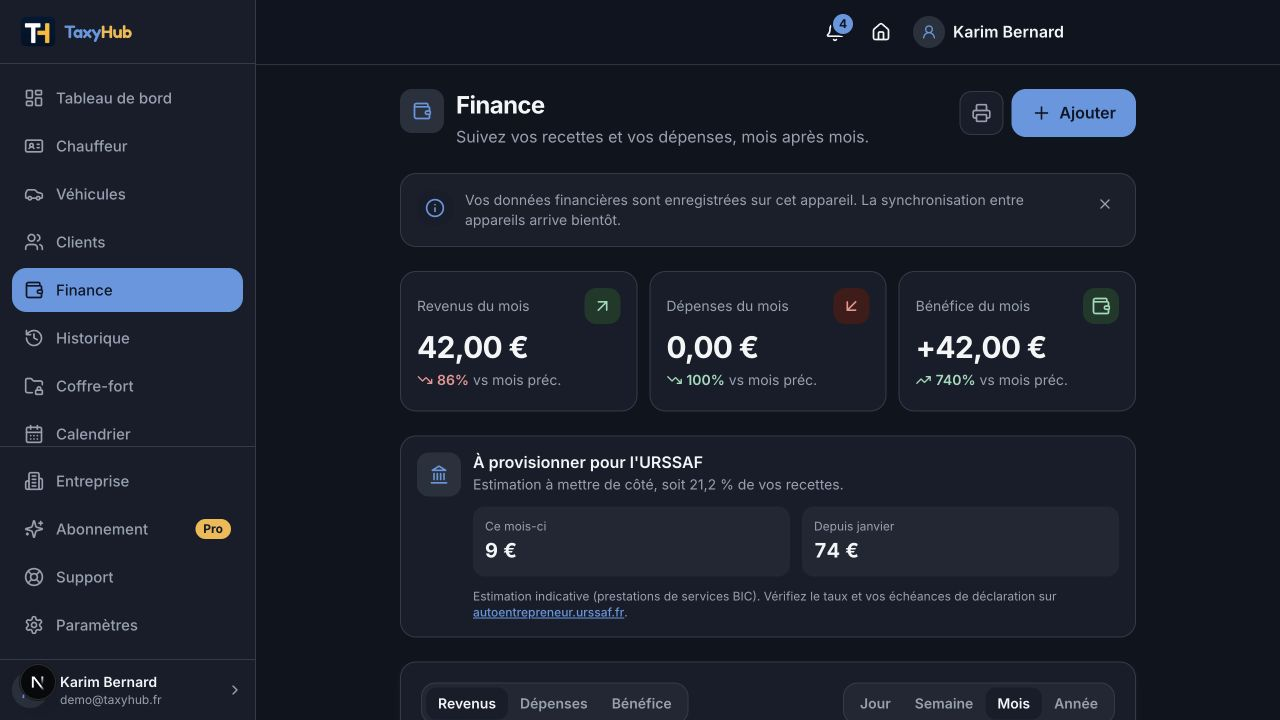Click the Finance page header wallet icon

click(422, 111)
